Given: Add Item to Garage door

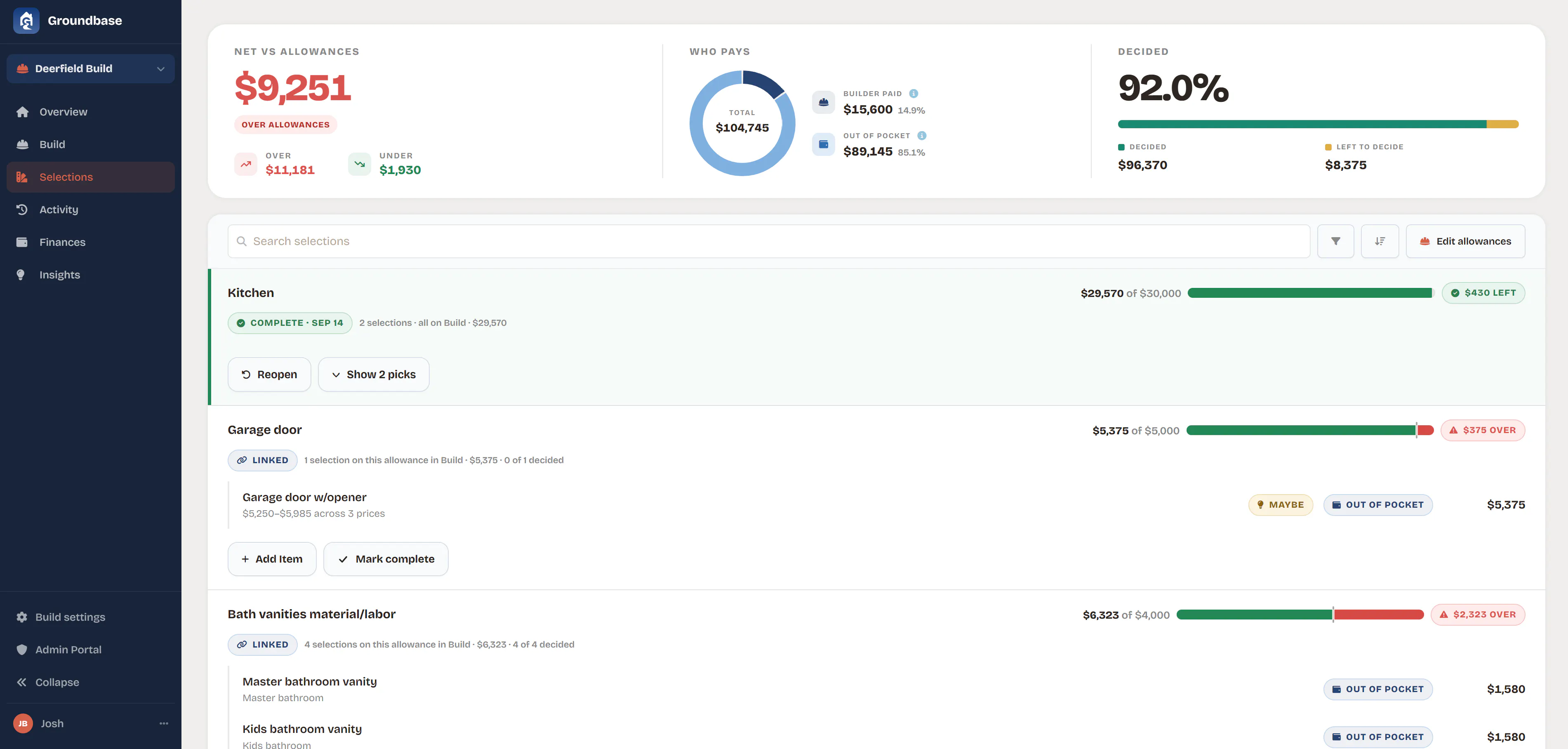Looking at the screenshot, I should [x=272, y=559].
